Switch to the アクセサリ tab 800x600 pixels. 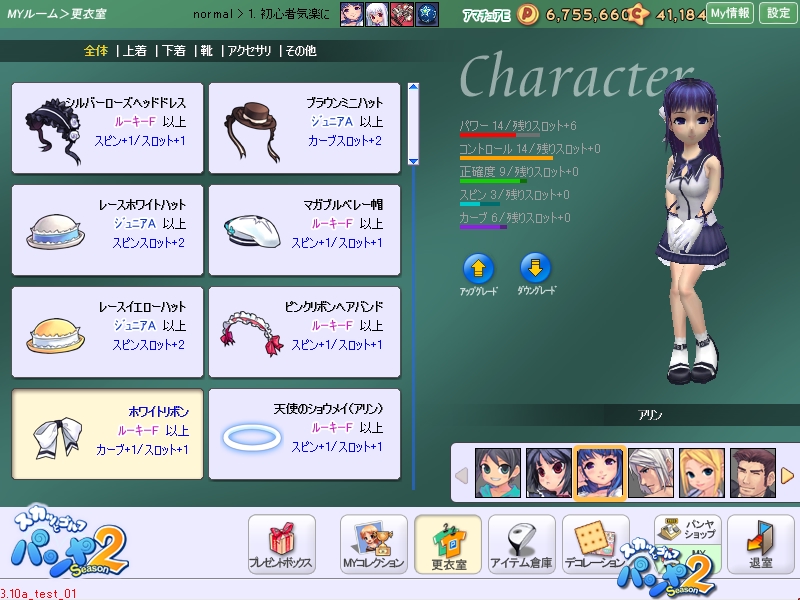point(251,51)
